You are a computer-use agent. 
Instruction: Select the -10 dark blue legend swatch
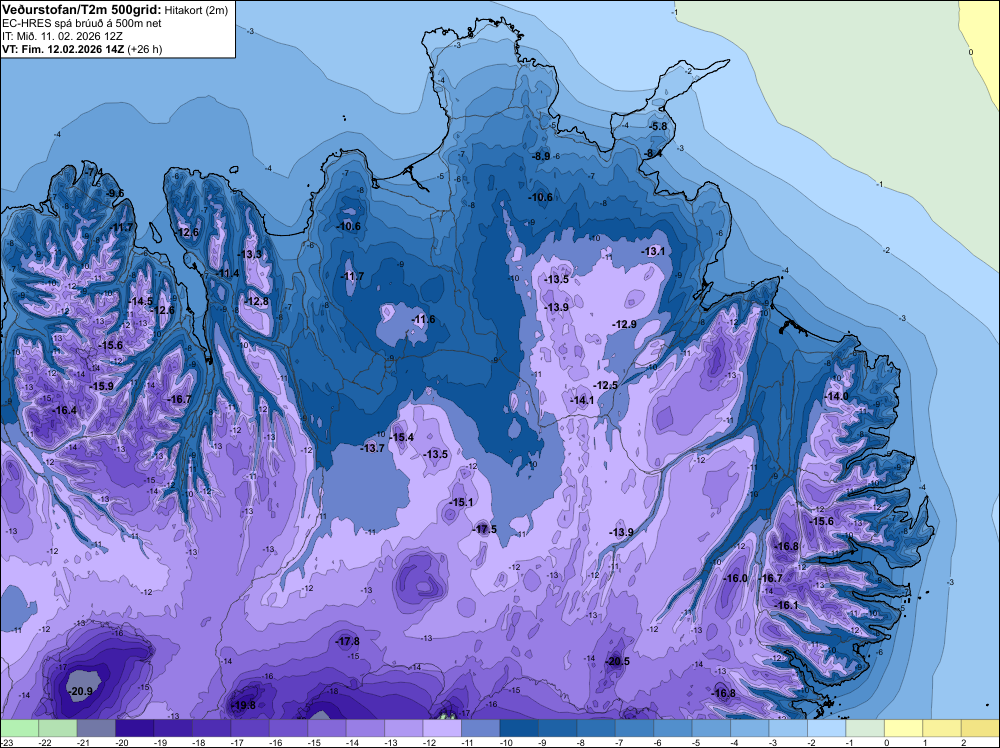tap(518, 728)
